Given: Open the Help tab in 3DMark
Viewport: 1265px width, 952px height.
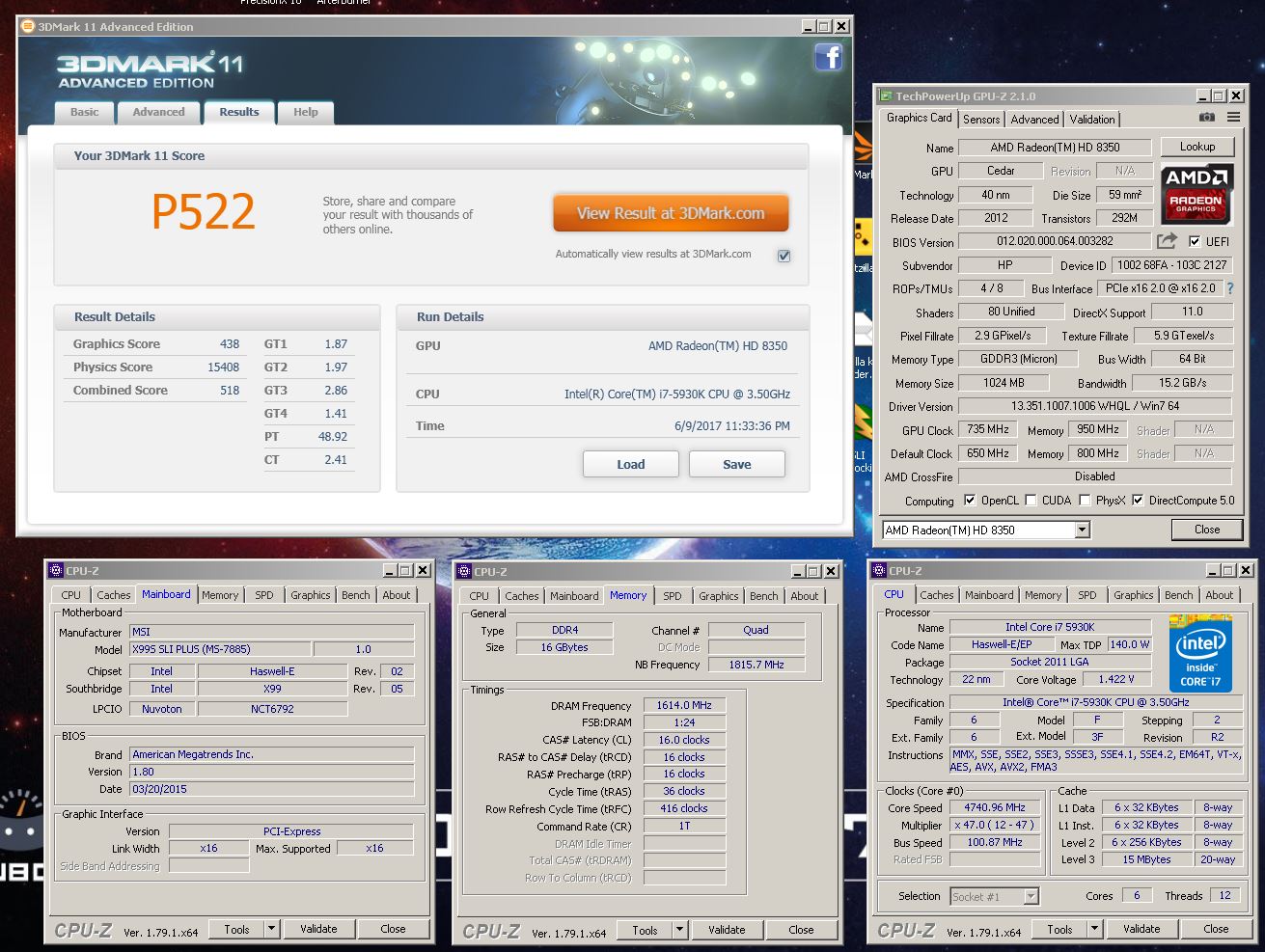Looking at the screenshot, I should 306,112.
